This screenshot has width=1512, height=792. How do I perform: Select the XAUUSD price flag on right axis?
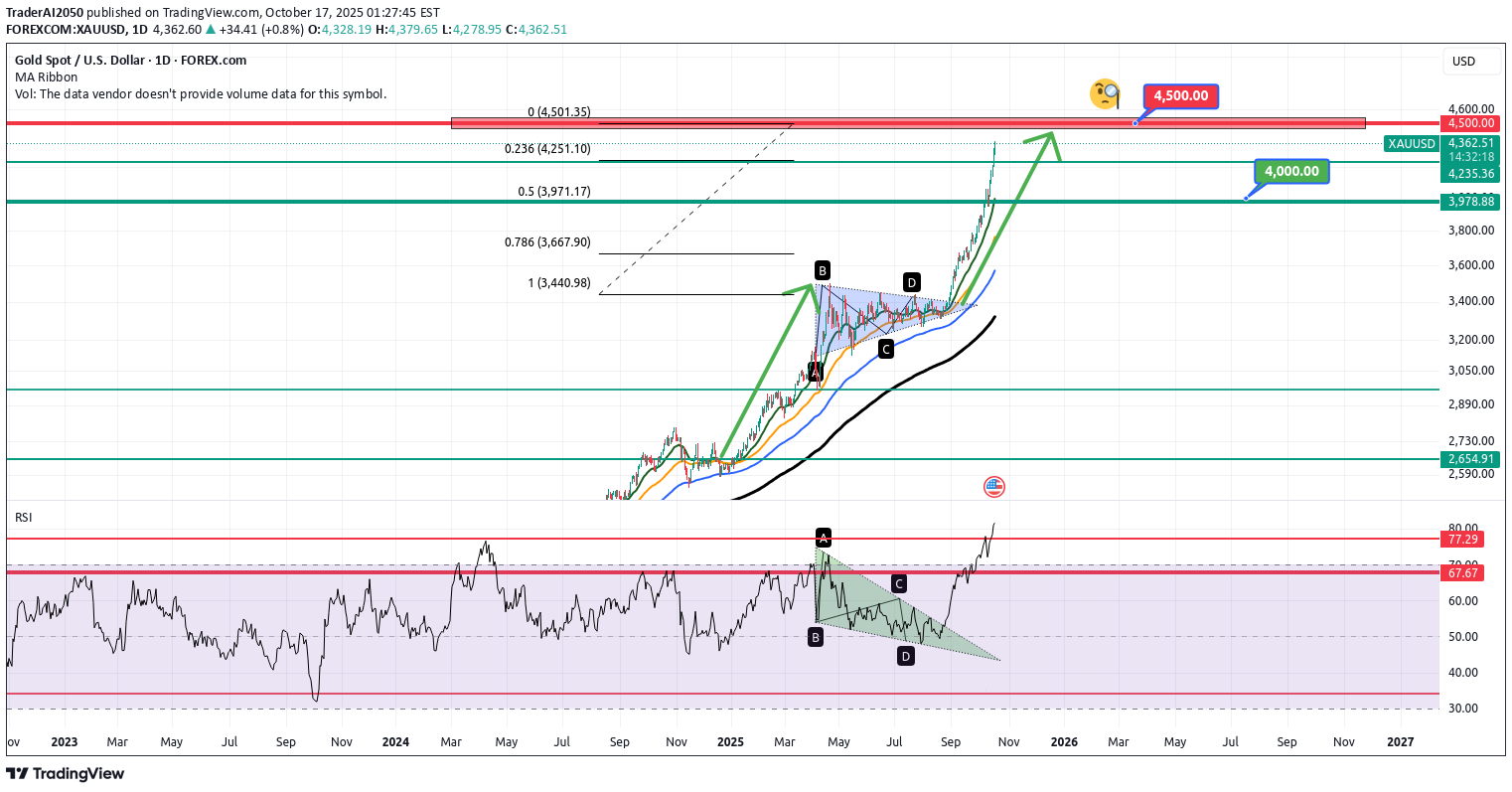pyautogui.click(x=1412, y=143)
